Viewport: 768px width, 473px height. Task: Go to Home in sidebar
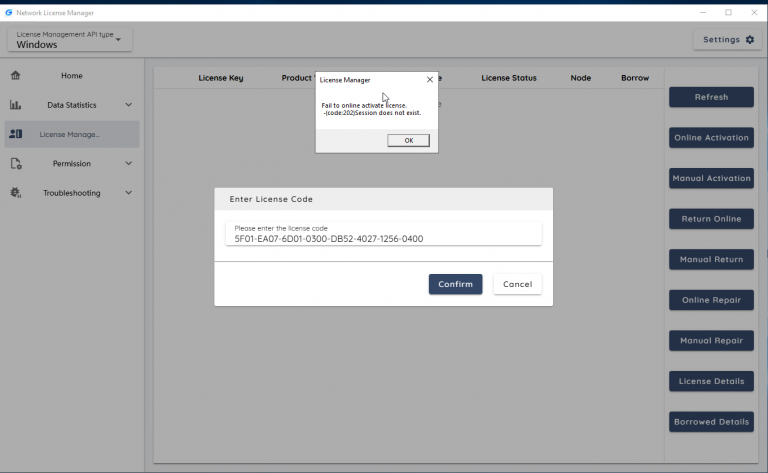pyautogui.click(x=72, y=75)
